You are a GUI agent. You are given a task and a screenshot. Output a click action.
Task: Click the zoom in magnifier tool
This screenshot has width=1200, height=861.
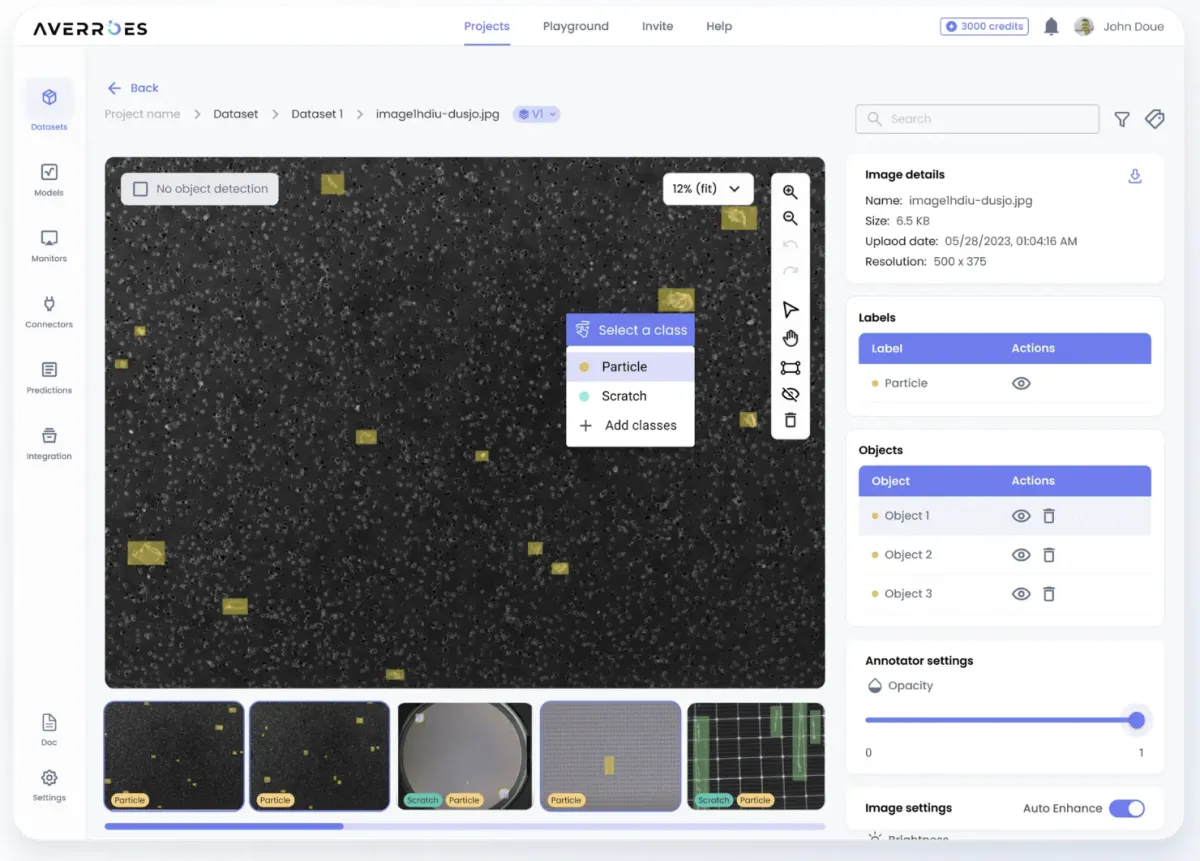[x=790, y=192]
